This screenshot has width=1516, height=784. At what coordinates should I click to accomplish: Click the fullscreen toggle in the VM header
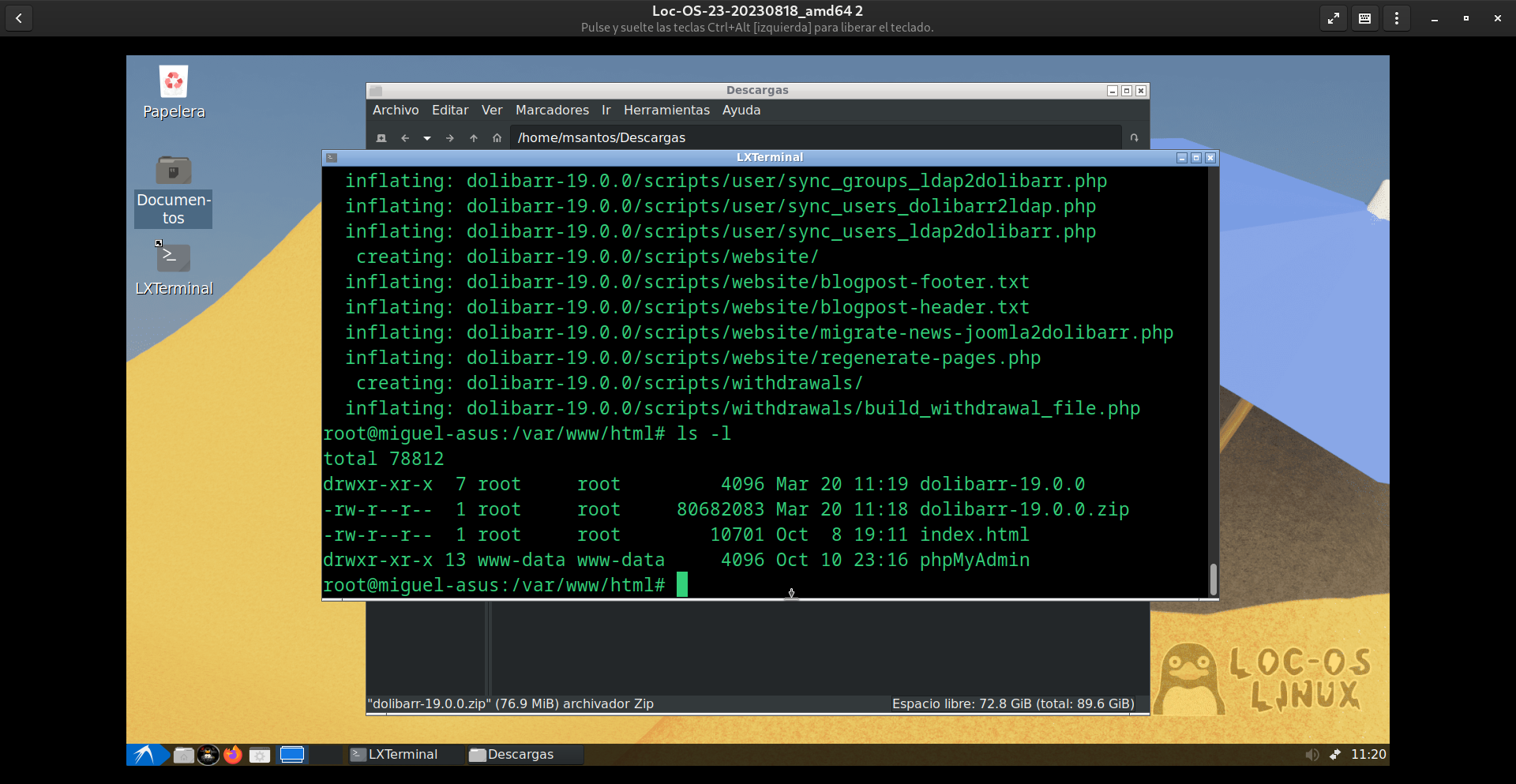[x=1333, y=18]
